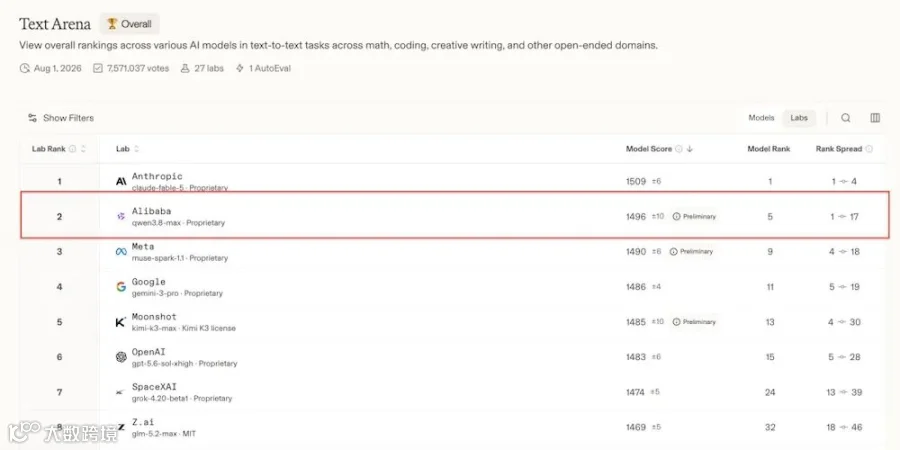Click rank spread 13 to 39

844,392
